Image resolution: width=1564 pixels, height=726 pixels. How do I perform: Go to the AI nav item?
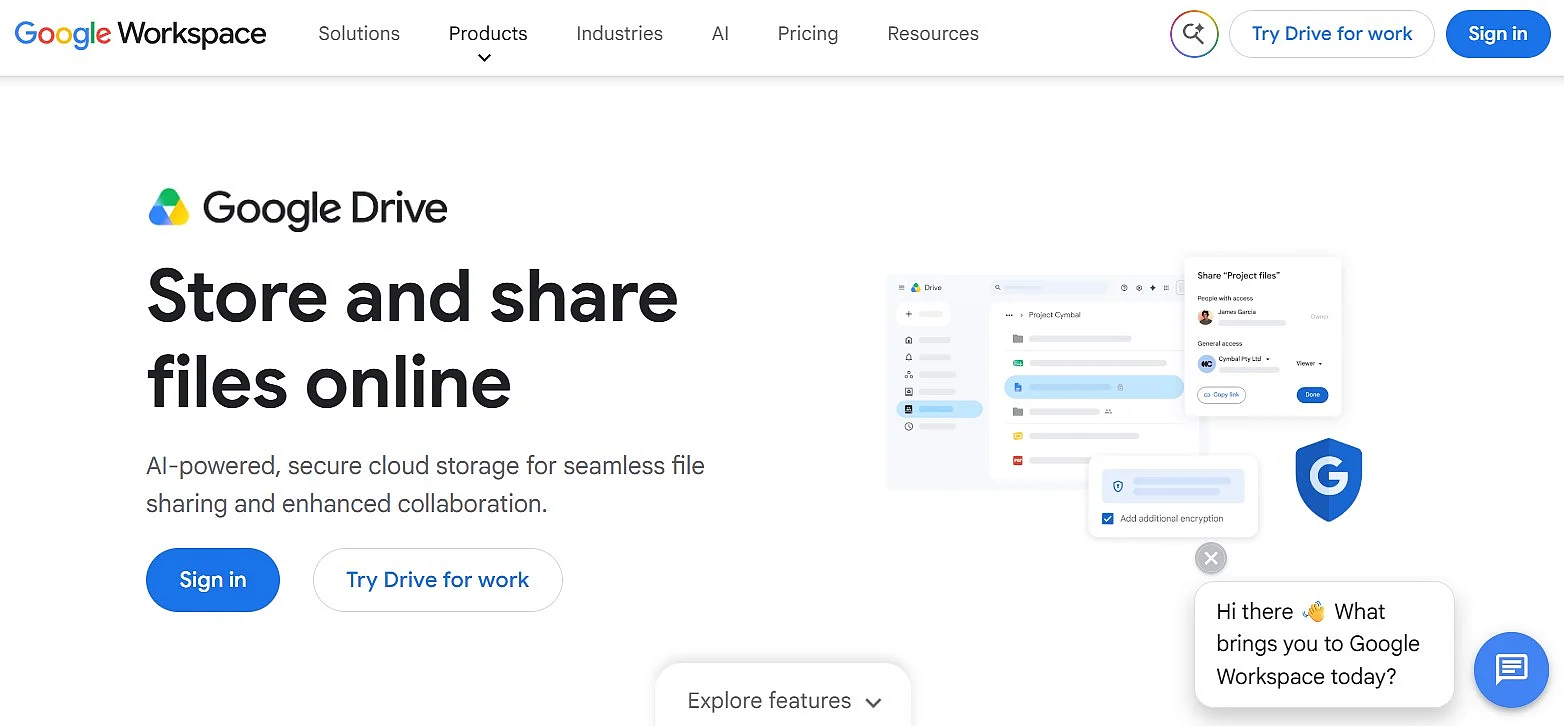click(720, 33)
